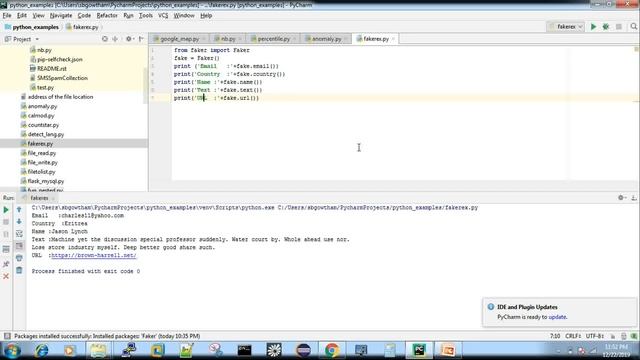The image size is (640, 360).
Task: Select fakerex tab in Run panel
Action: click(x=39, y=198)
